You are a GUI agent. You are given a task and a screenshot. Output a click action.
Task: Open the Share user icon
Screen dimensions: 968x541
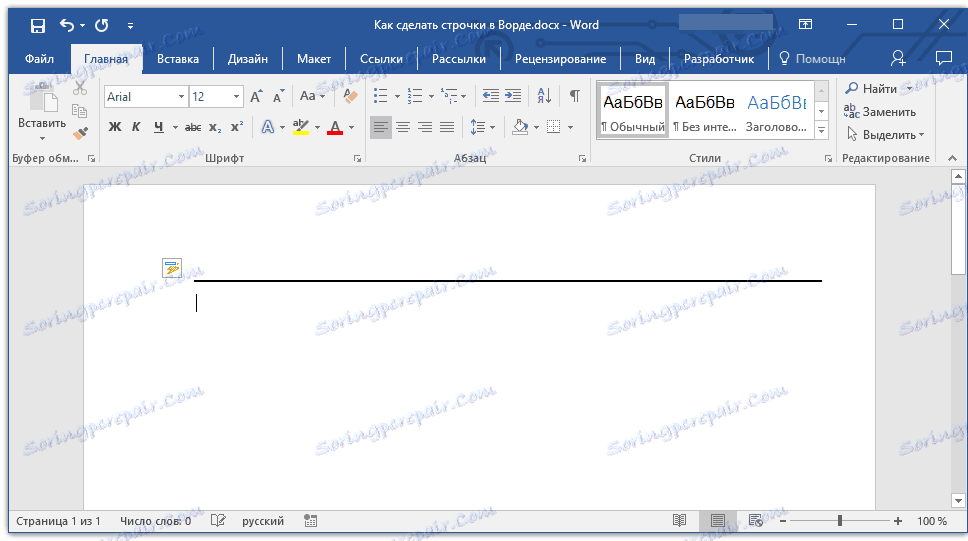[x=898, y=58]
